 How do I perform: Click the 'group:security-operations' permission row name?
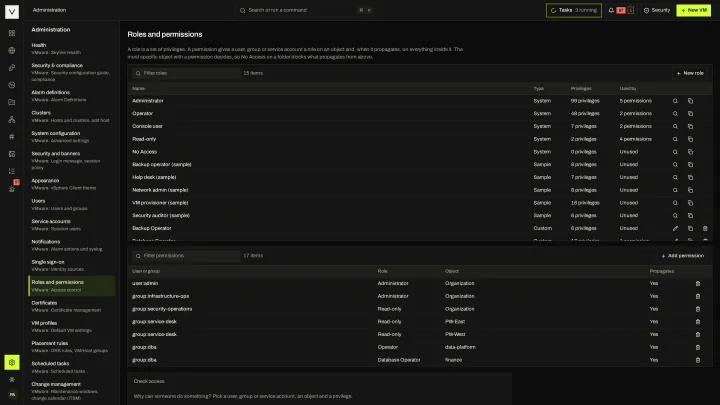[162, 309]
